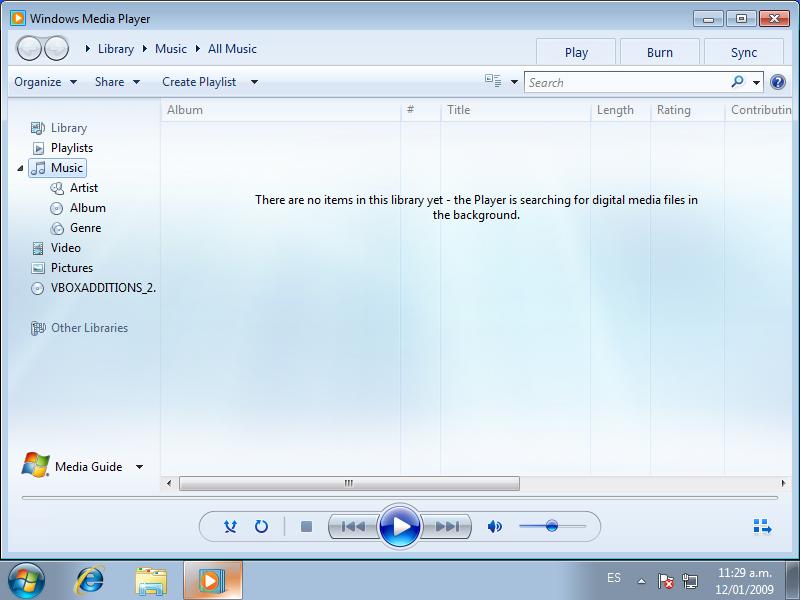Adjust the volume slider
800x600 pixels.
click(x=551, y=526)
